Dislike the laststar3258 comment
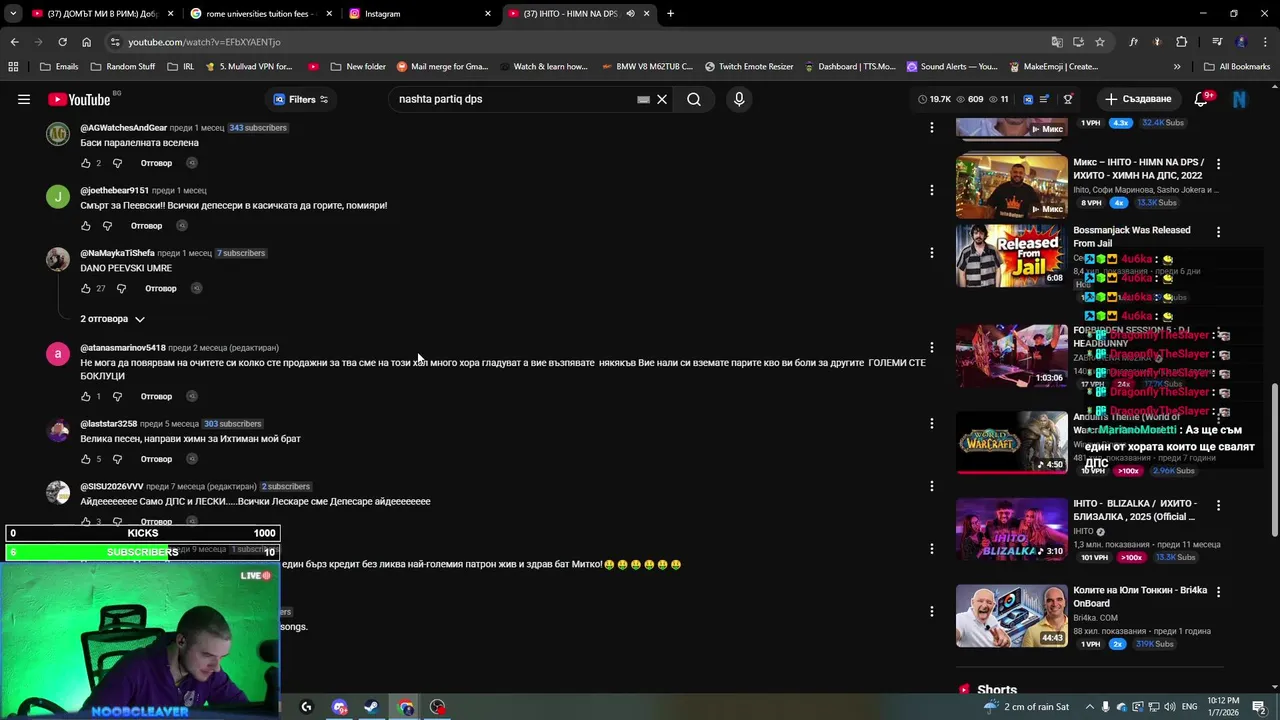This screenshot has width=1280, height=720. pos(117,459)
